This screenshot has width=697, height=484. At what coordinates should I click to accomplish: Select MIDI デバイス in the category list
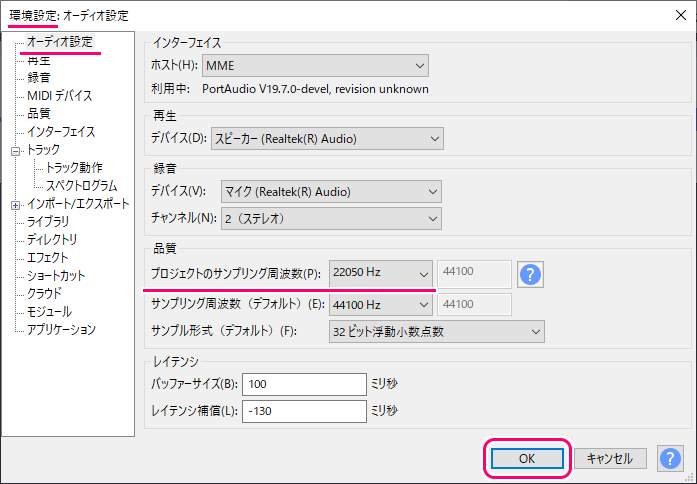[59, 96]
